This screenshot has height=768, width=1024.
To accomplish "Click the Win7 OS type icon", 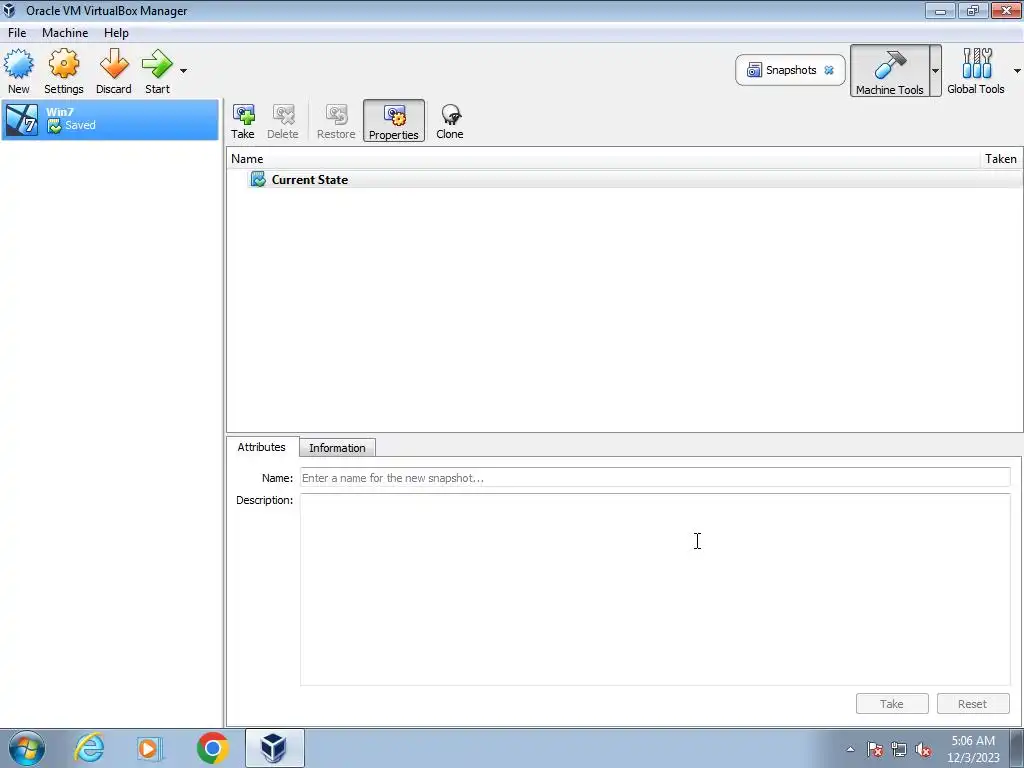I will tap(22, 120).
